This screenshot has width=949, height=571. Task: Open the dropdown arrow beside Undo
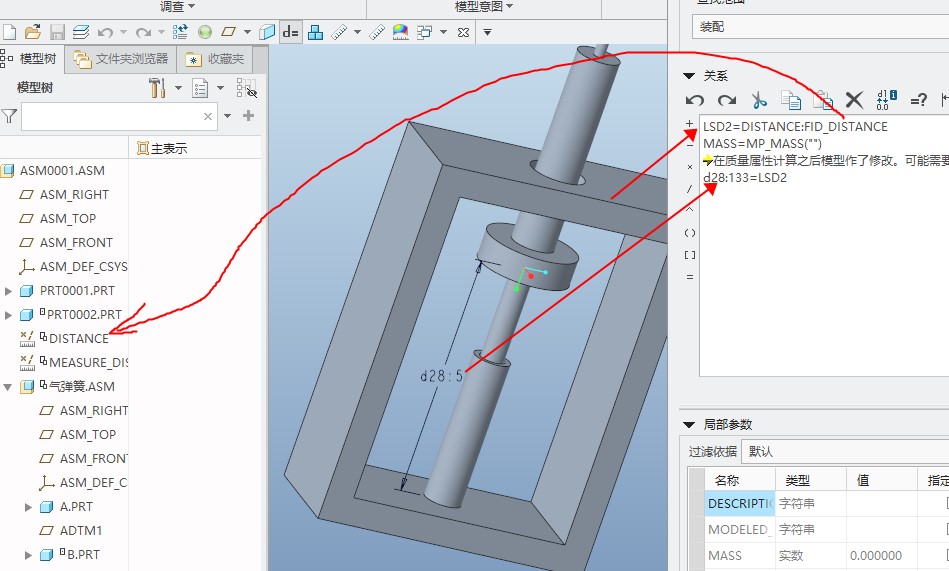(x=123, y=31)
